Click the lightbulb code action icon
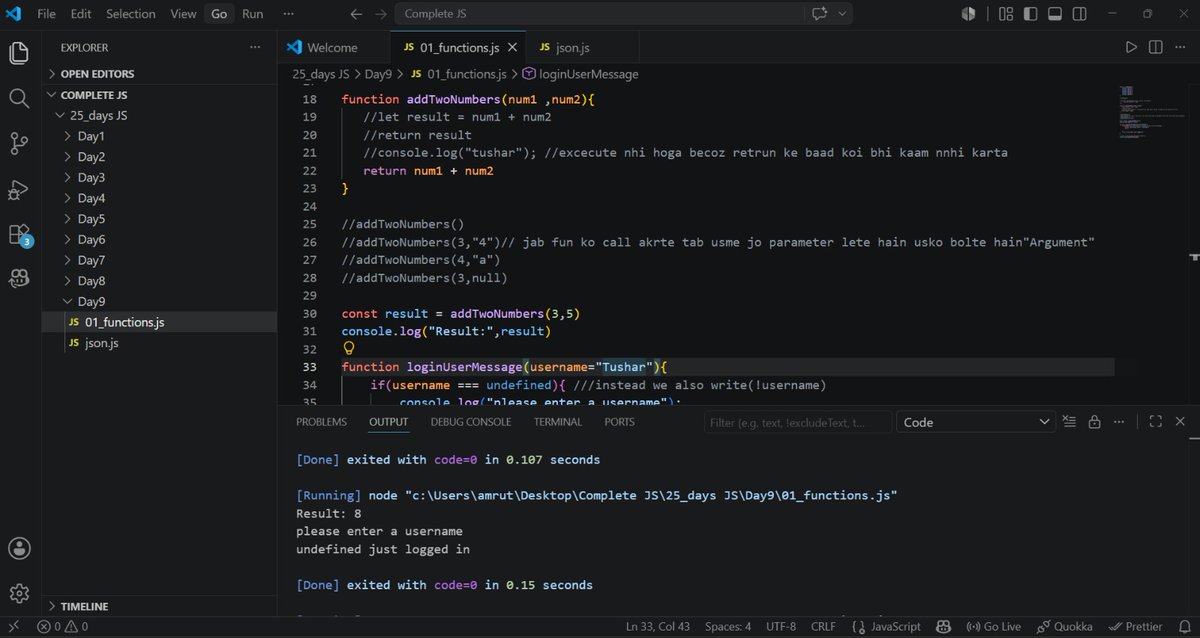The width and height of the screenshot is (1200, 638). [x=349, y=348]
